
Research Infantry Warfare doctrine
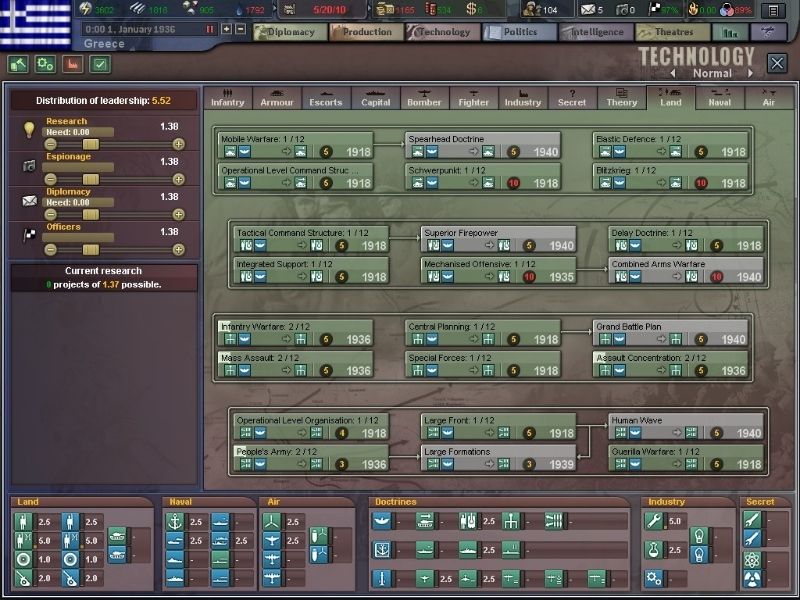[x=295, y=333]
